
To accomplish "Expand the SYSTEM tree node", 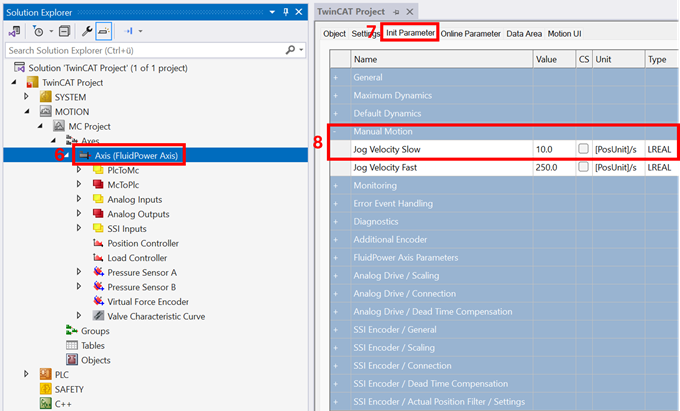I will coord(26,96).
